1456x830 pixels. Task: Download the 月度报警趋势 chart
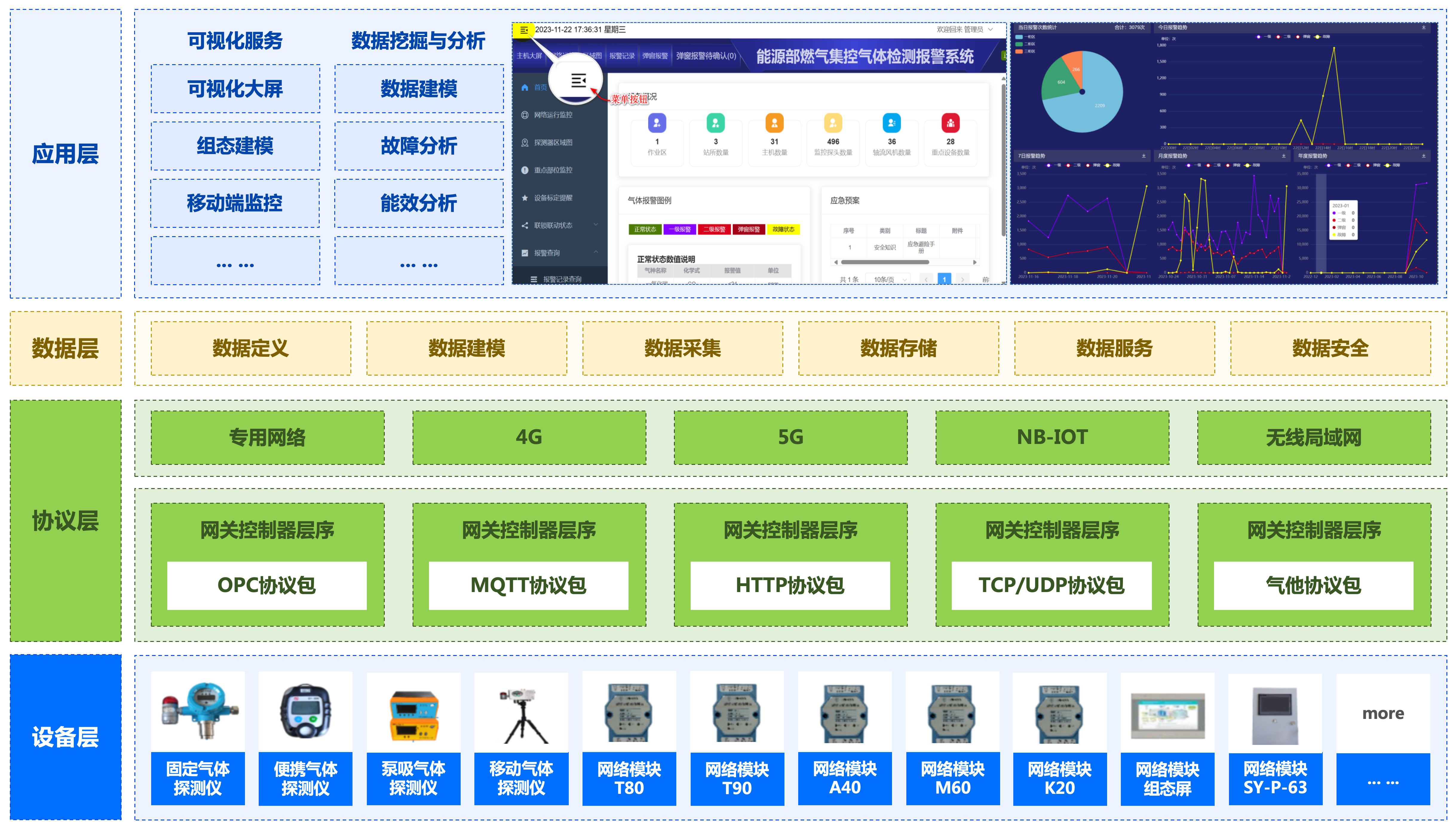pos(1283,156)
